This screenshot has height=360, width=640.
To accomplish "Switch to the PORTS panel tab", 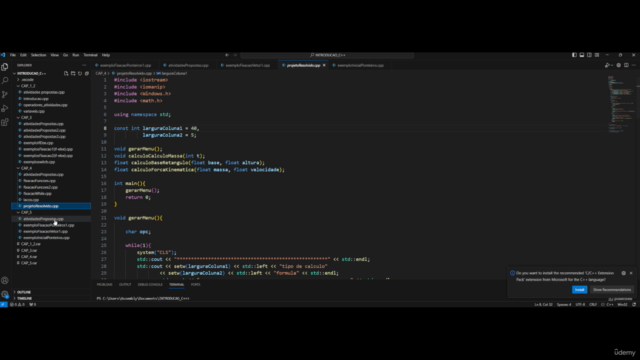I will [196, 284].
